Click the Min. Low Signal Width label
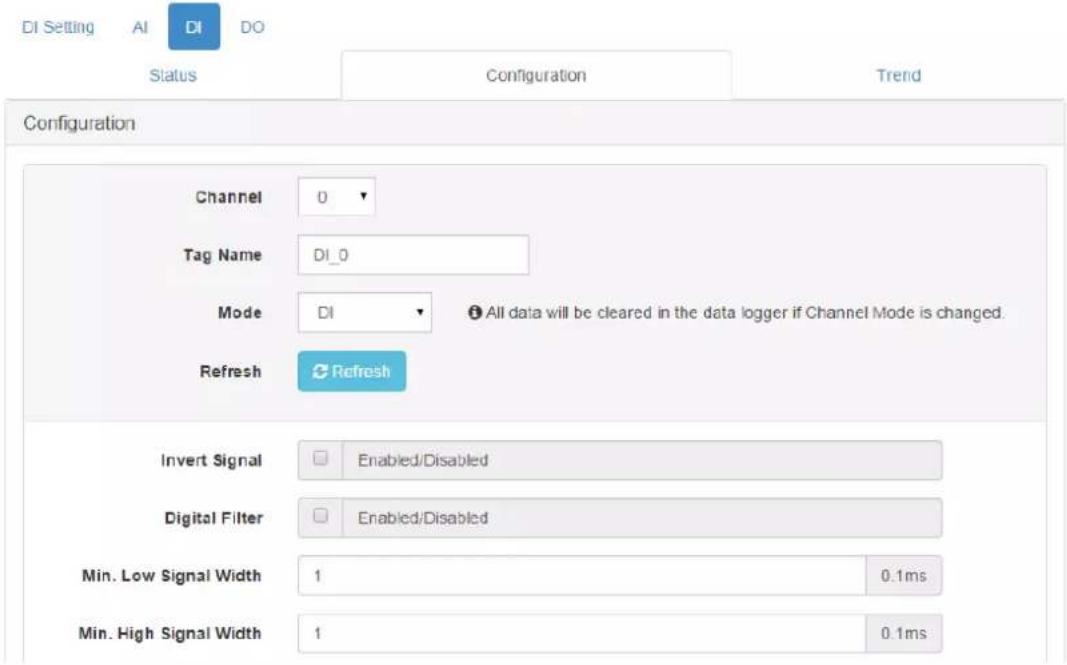 (171, 576)
